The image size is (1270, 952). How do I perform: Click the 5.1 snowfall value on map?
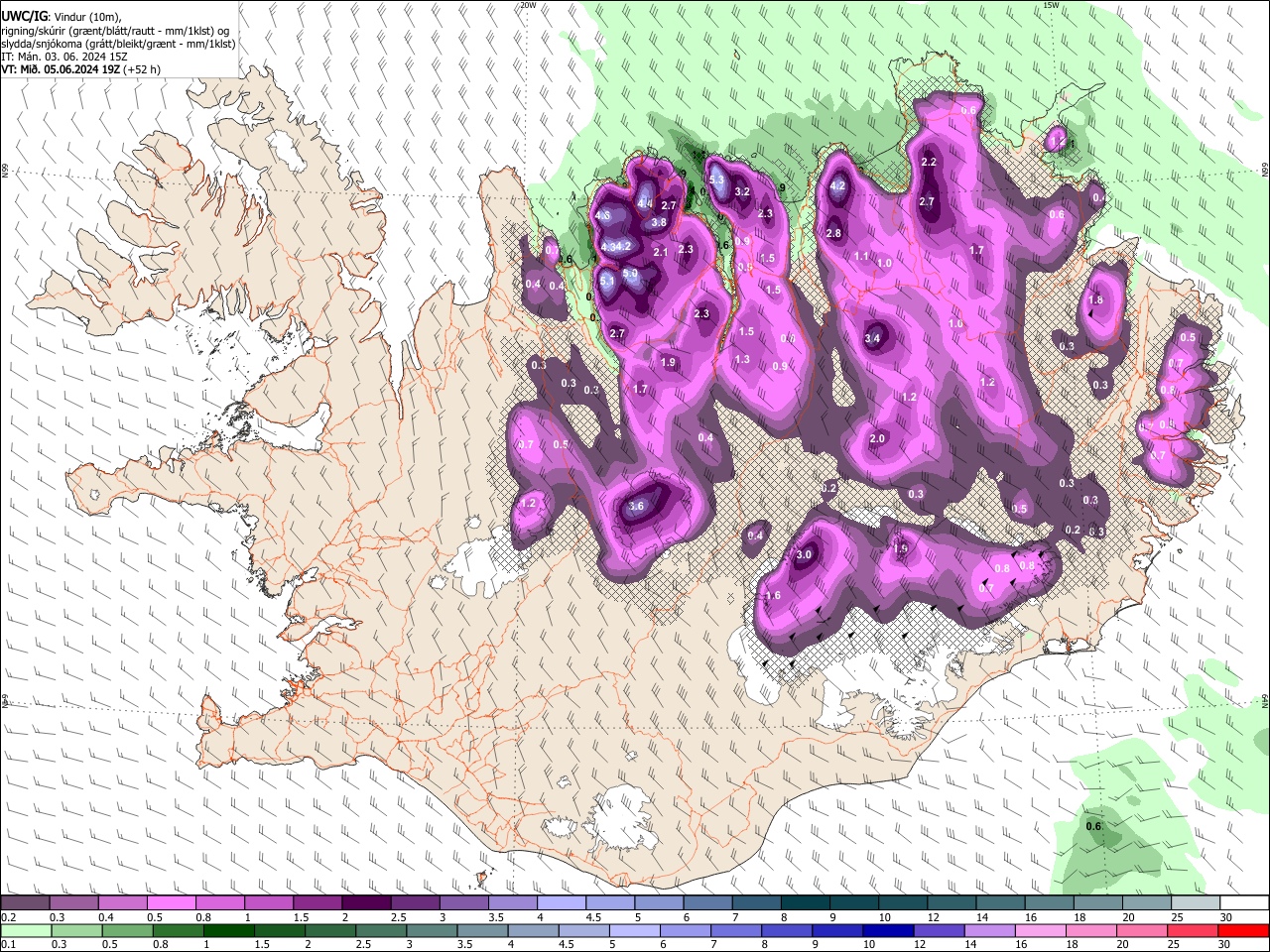point(608,281)
